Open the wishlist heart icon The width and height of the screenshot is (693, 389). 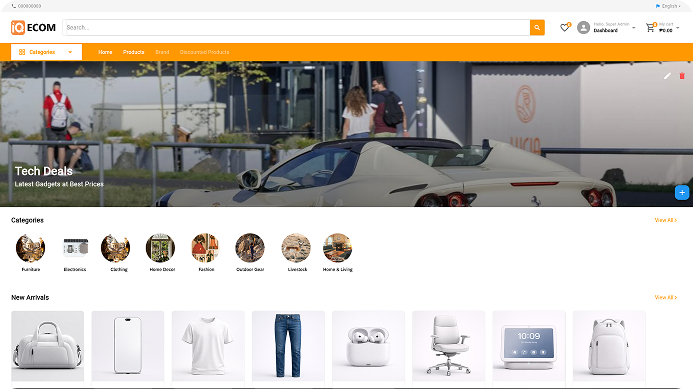pyautogui.click(x=564, y=28)
